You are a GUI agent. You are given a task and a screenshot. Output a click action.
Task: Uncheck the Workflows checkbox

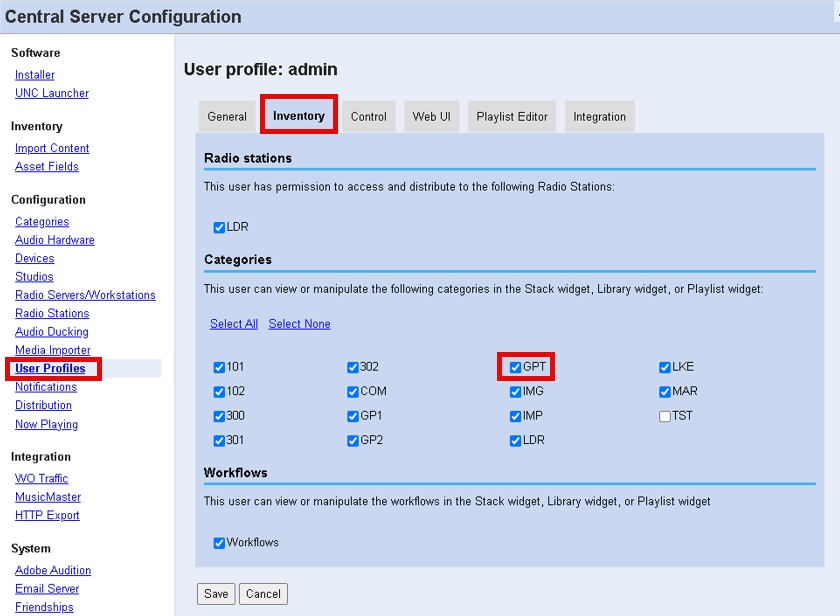(x=219, y=543)
